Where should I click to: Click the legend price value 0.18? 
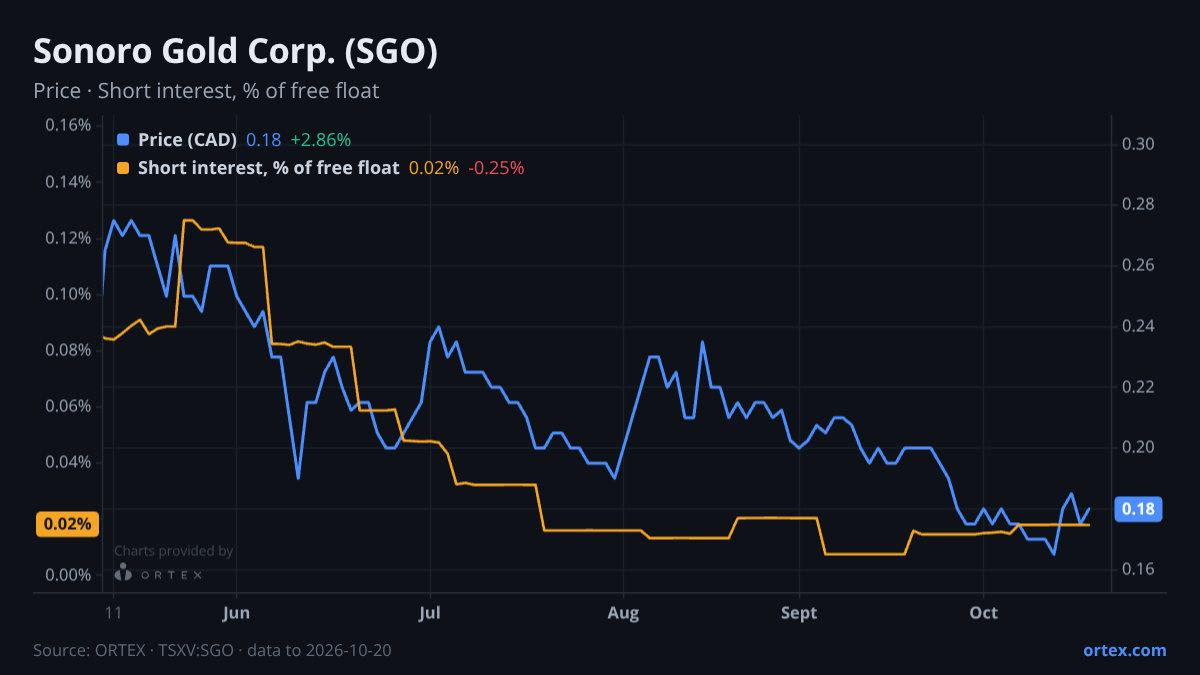264,140
